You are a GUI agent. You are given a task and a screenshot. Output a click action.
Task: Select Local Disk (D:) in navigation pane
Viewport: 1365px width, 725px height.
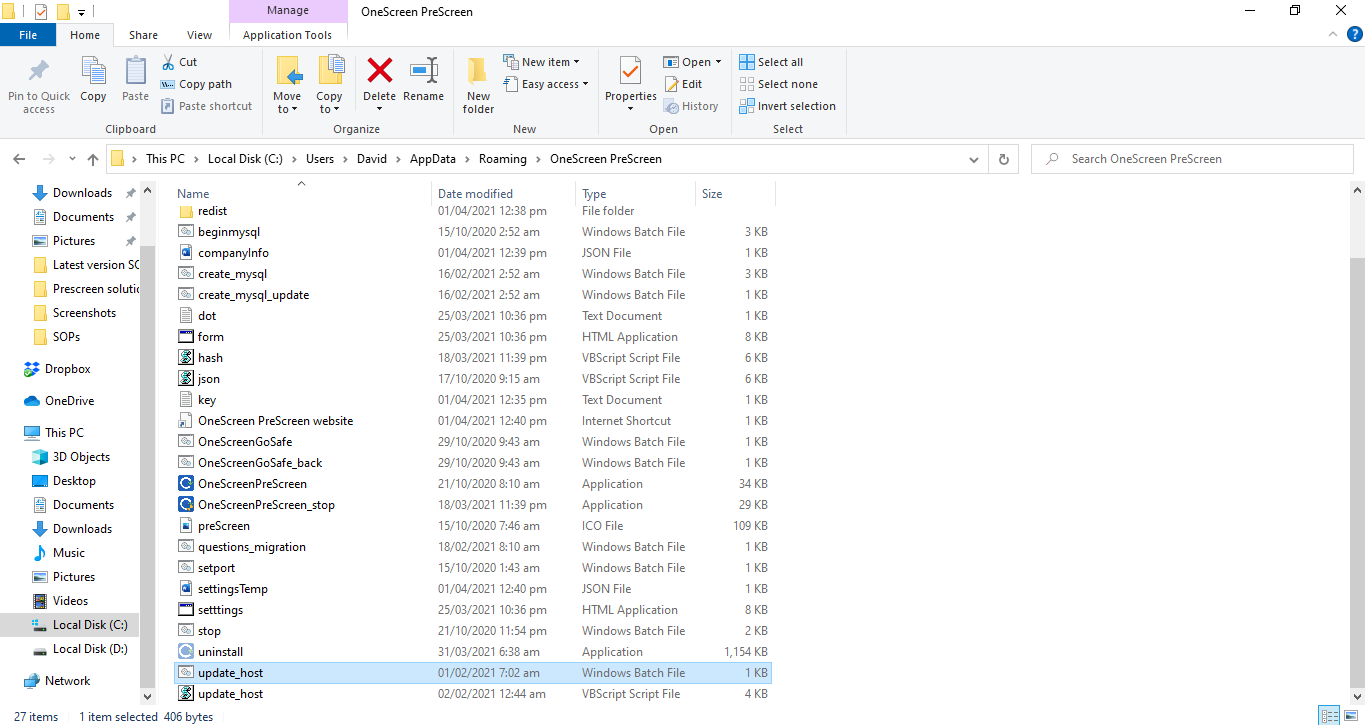coord(80,649)
